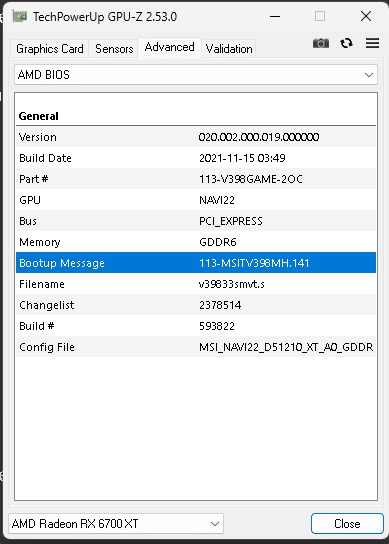389x544 pixels.
Task: Open the Validation tab
Action: [x=229, y=49]
